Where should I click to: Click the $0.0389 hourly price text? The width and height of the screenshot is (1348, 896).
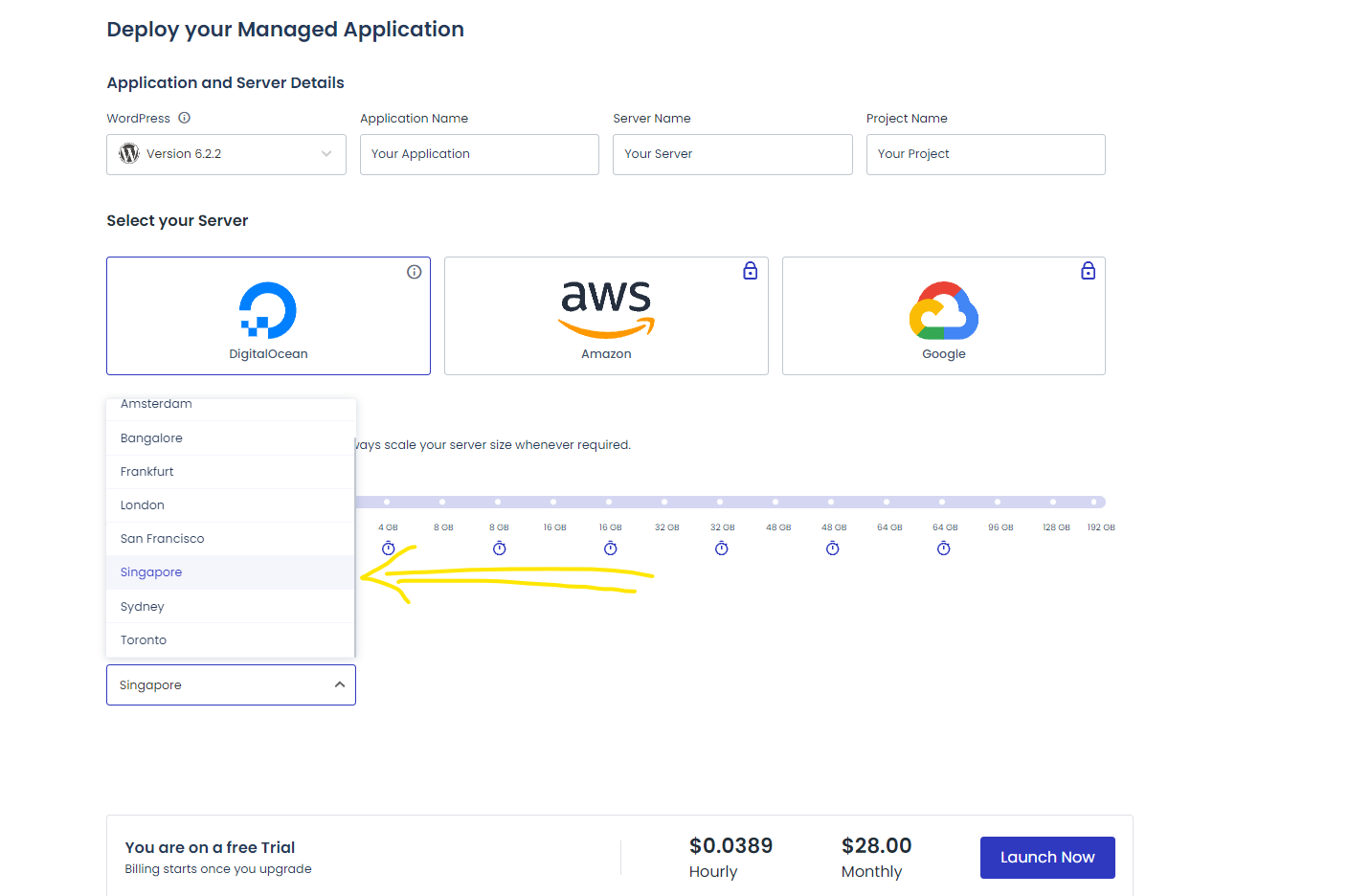pos(730,846)
